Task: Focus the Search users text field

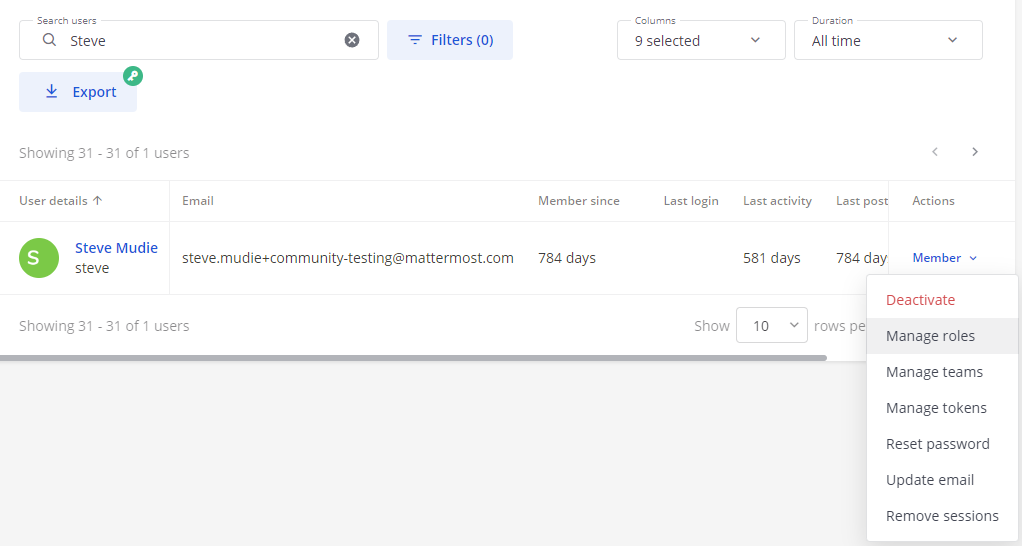Action: coord(200,41)
